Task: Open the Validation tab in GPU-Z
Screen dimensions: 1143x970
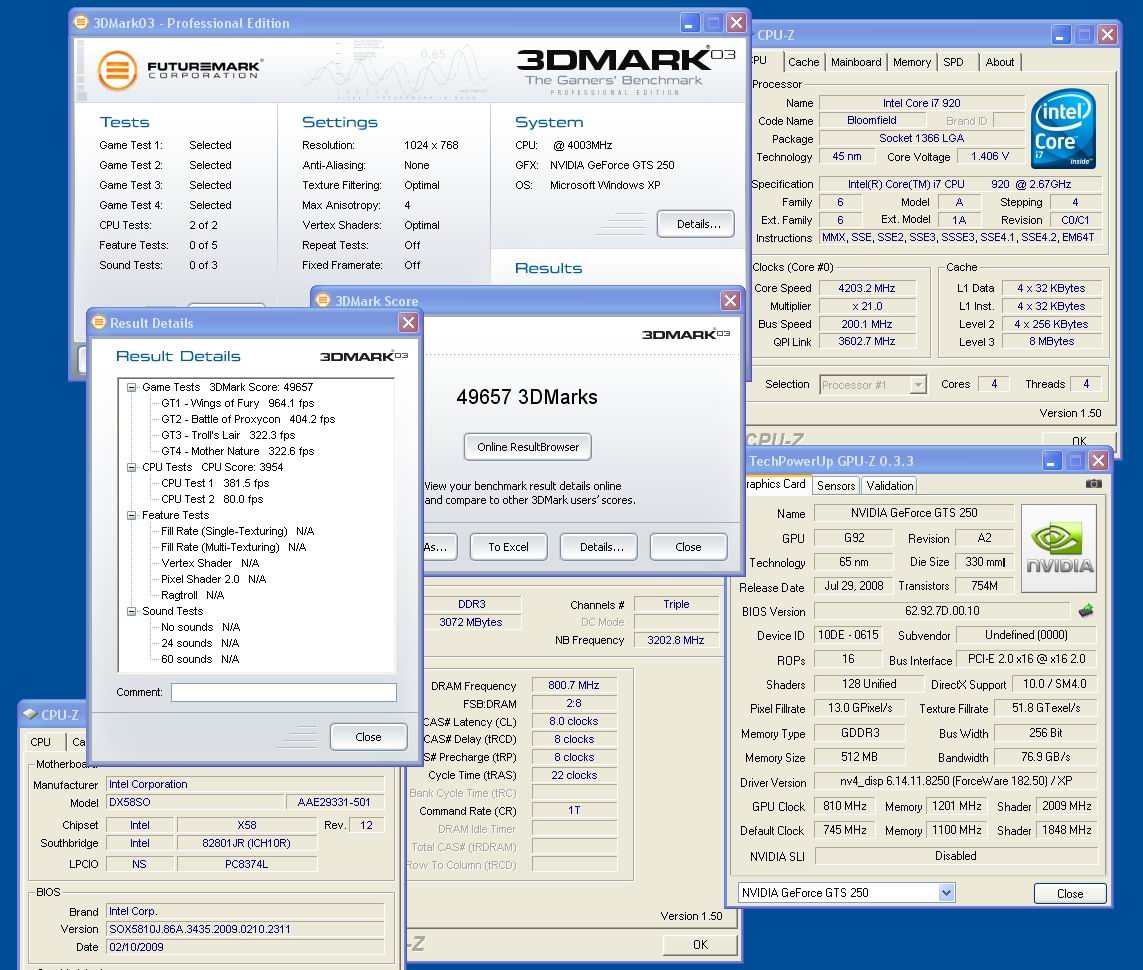Action: click(889, 485)
